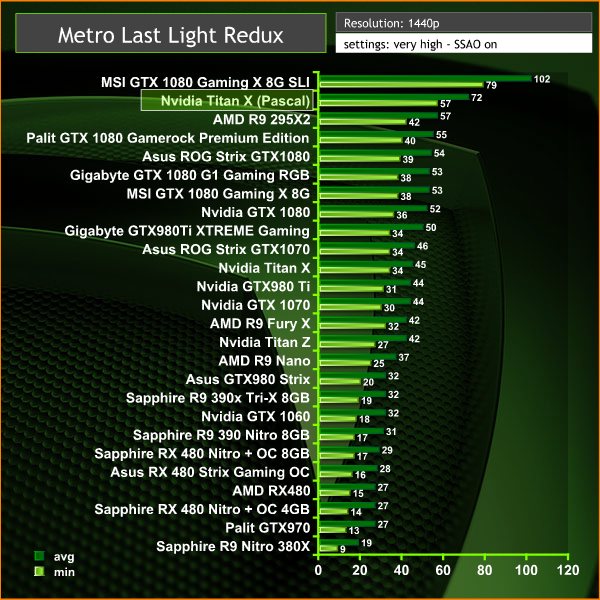
Task: Click the 9 min value for R9 Nitro 380X
Action: point(343,549)
